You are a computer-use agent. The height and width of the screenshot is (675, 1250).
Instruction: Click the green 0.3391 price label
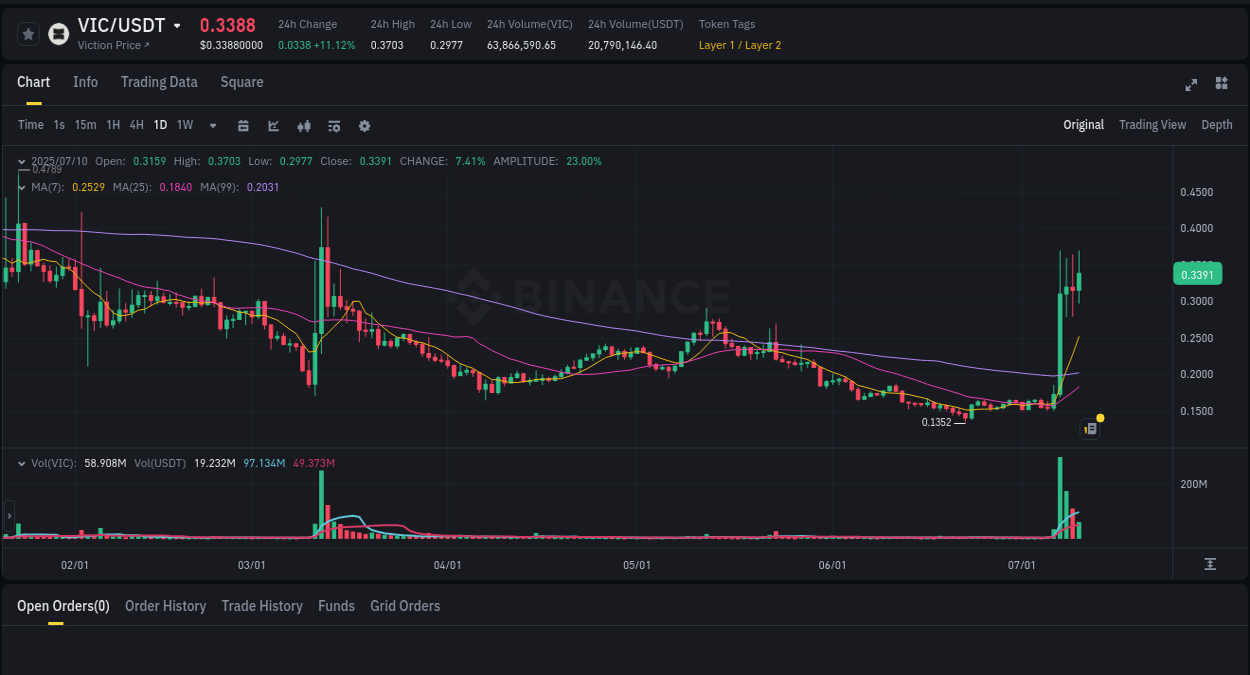point(1197,273)
